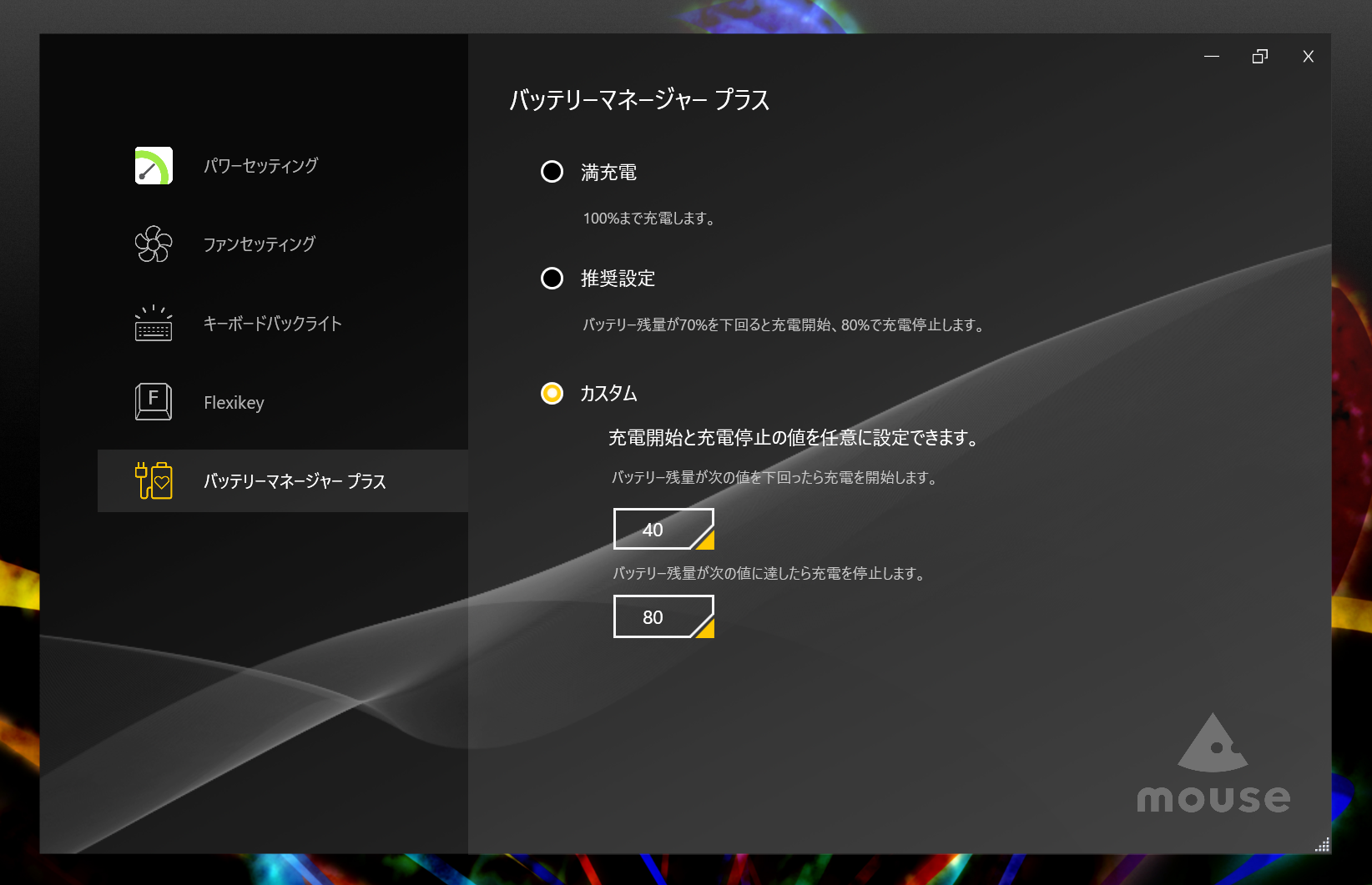Click the Battery Manager Plus battery icon
This screenshot has width=1372, height=885.
coord(154,480)
